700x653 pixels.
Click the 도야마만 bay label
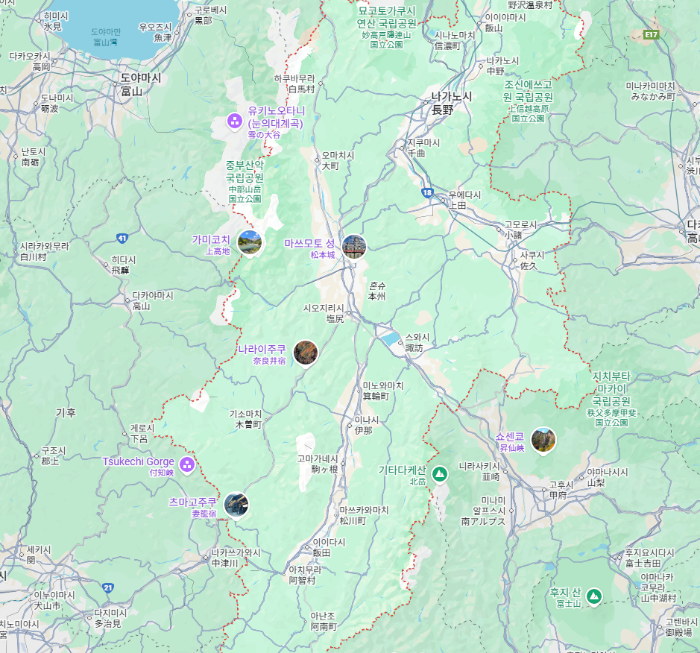[x=106, y=37]
